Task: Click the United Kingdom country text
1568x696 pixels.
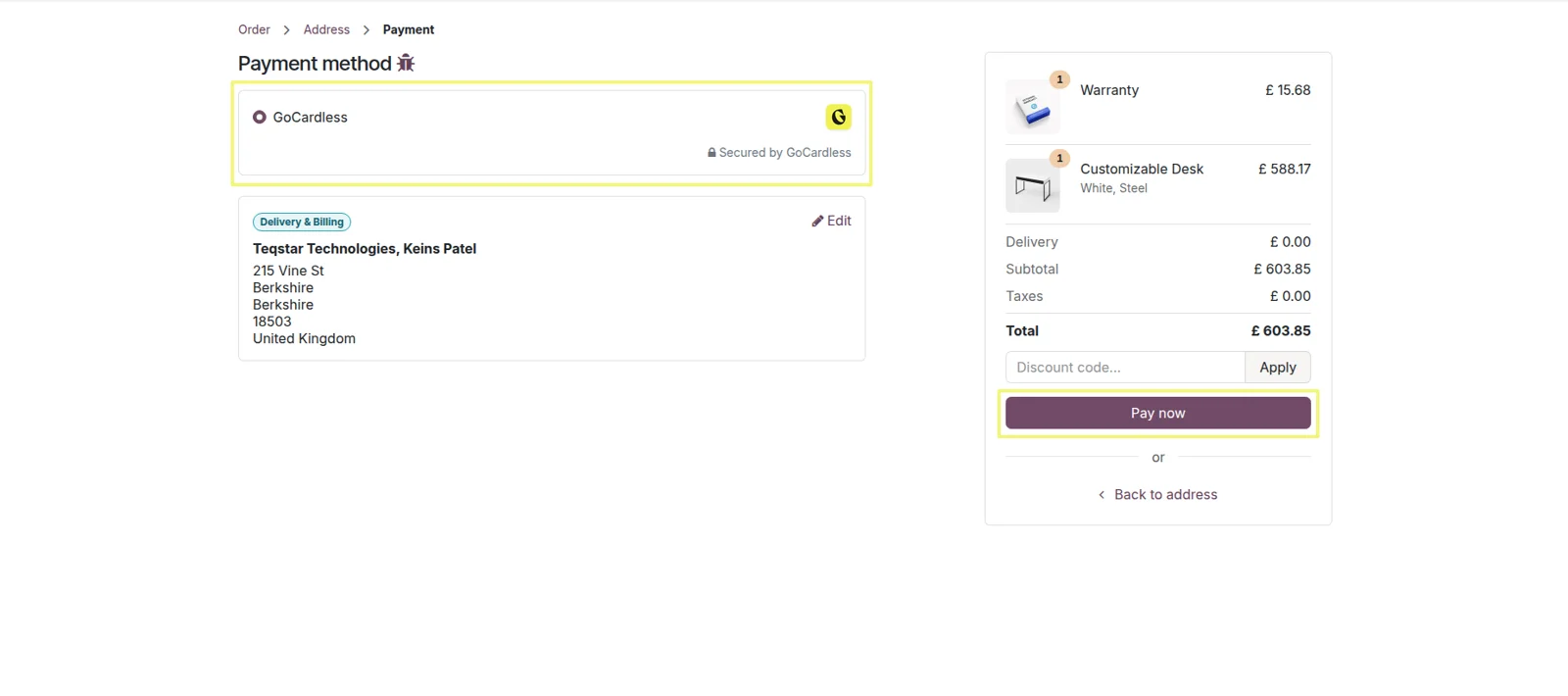Action: click(x=304, y=338)
